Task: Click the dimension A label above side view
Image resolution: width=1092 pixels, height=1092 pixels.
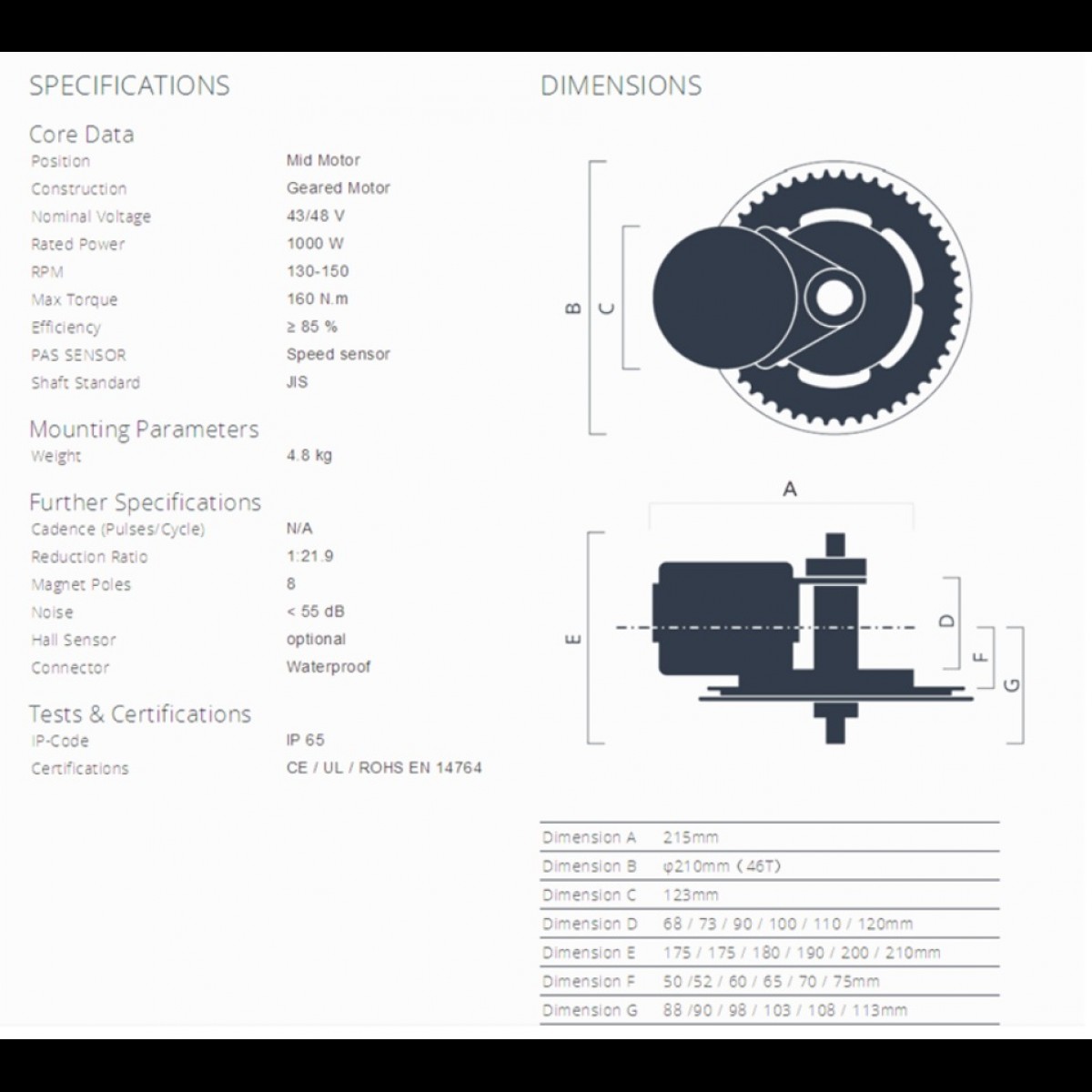Action: [x=790, y=490]
